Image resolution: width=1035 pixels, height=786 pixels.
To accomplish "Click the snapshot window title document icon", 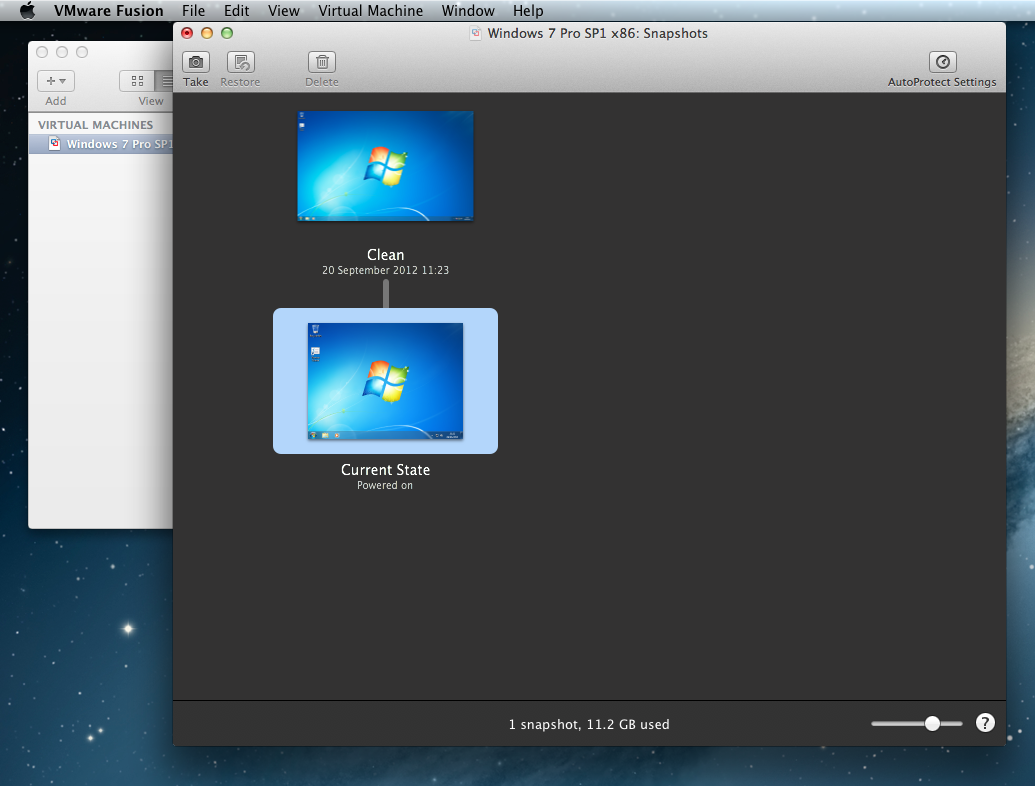I will tap(476, 33).
